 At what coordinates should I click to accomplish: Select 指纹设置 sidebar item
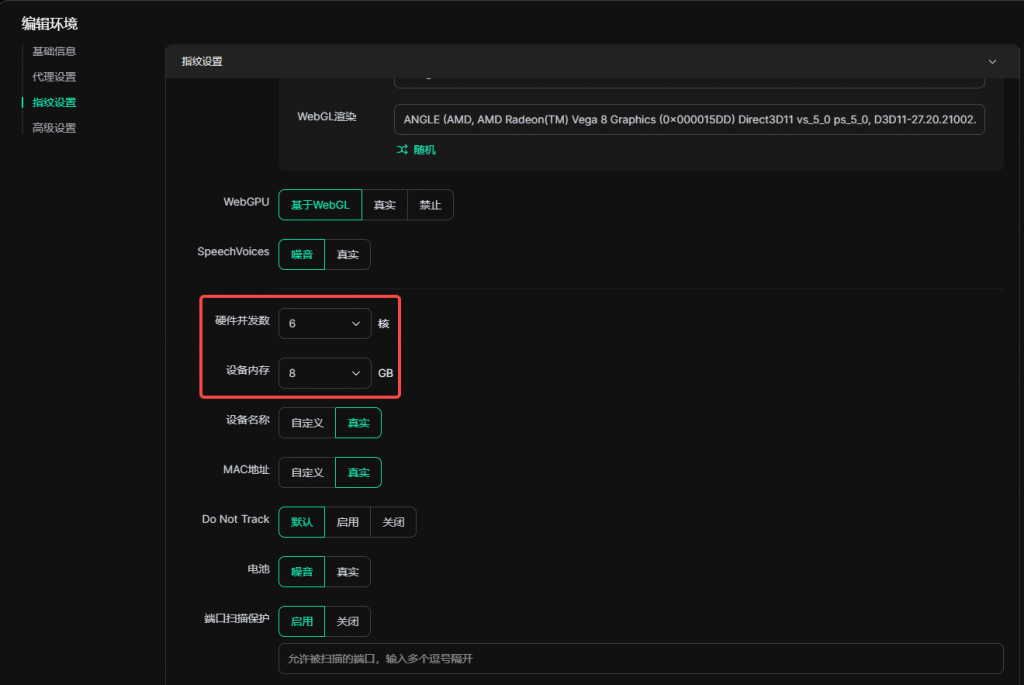54,102
